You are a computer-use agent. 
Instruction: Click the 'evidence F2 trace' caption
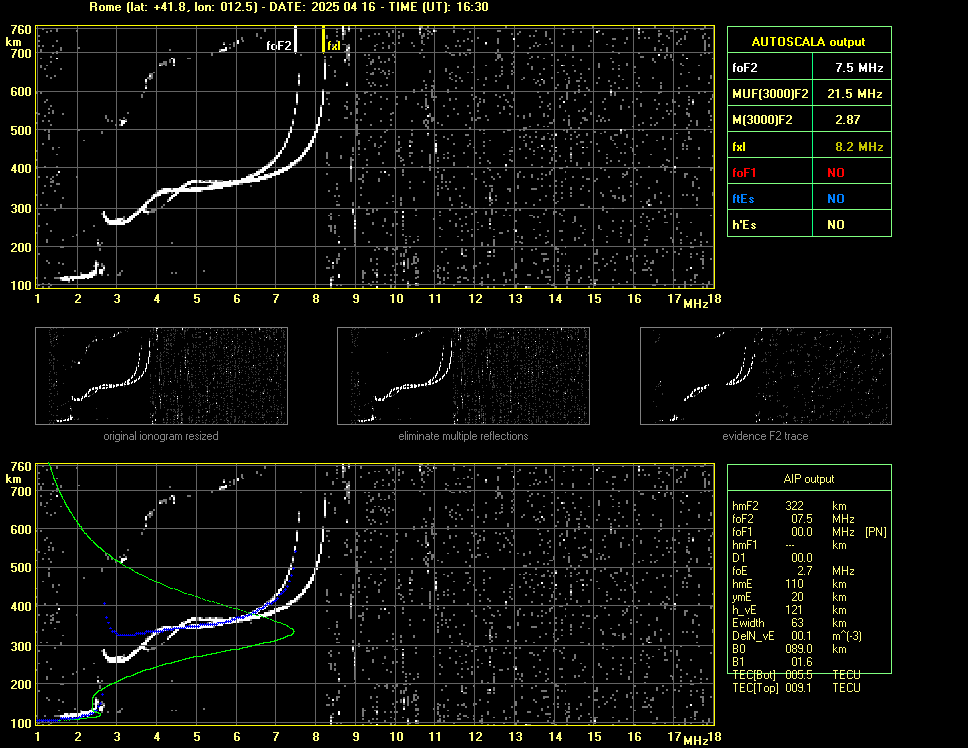(765, 436)
